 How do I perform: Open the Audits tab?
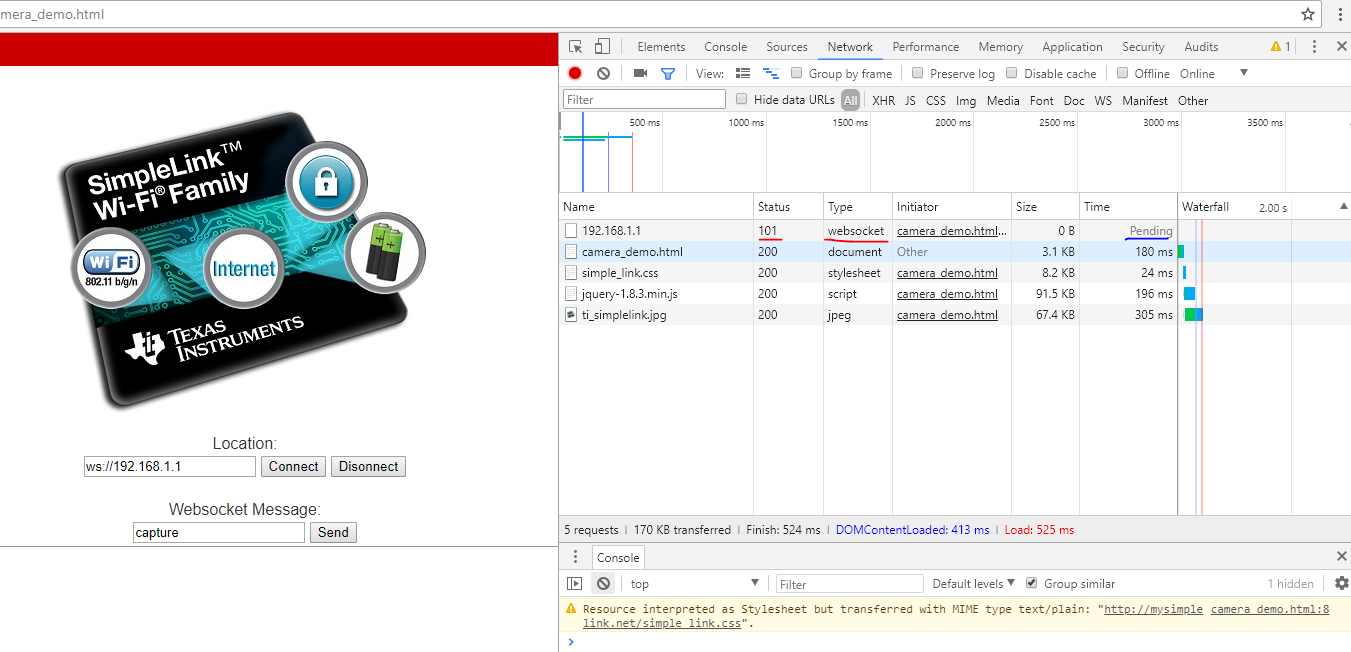1201,47
